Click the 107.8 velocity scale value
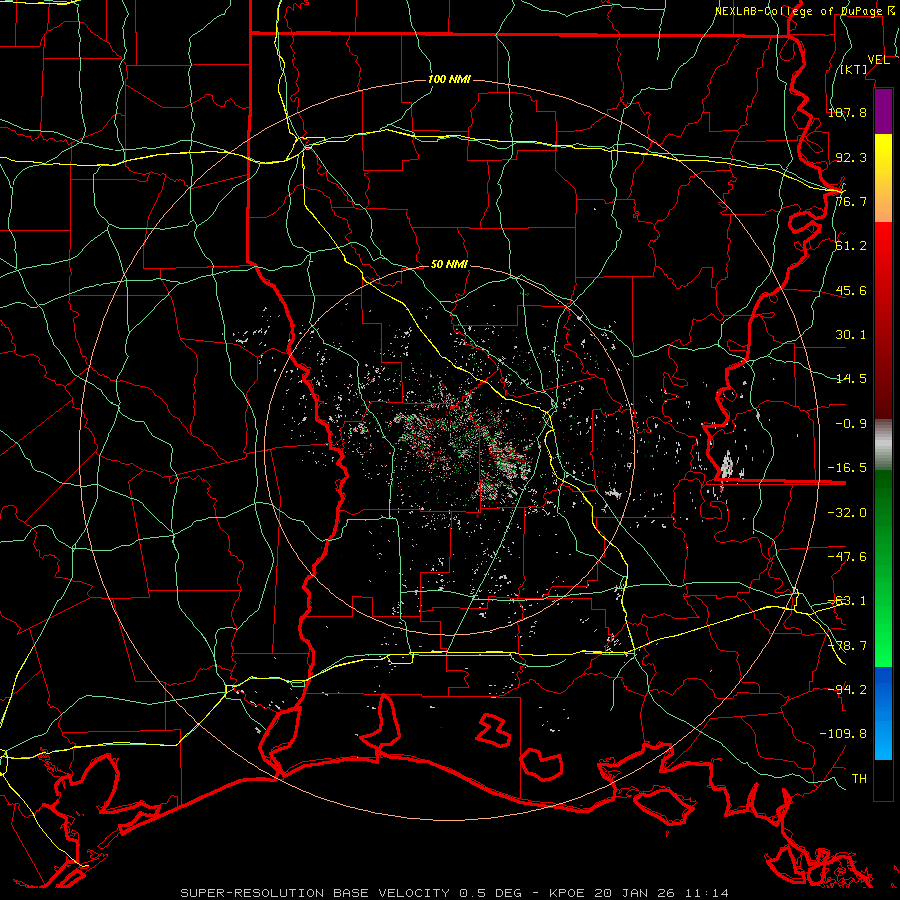 point(847,112)
